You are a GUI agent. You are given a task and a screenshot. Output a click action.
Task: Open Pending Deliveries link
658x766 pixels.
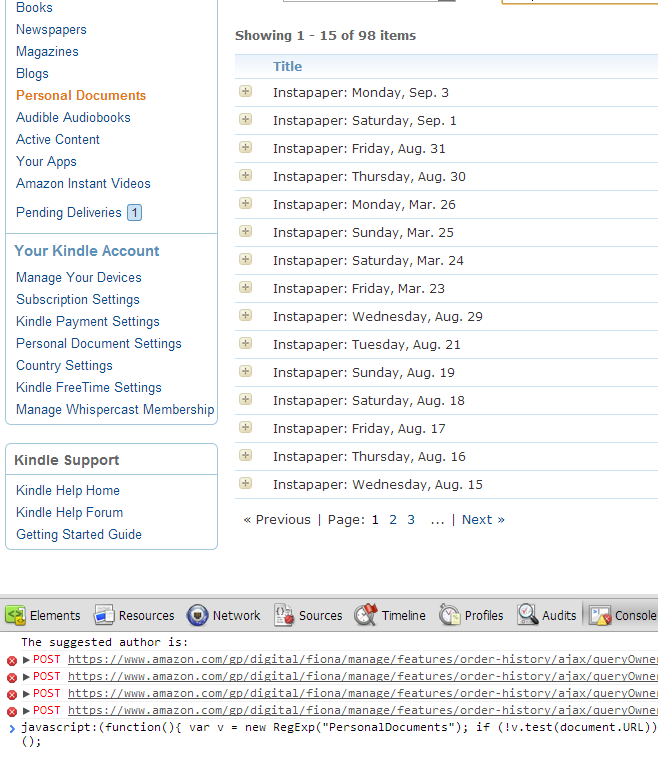(x=69, y=213)
